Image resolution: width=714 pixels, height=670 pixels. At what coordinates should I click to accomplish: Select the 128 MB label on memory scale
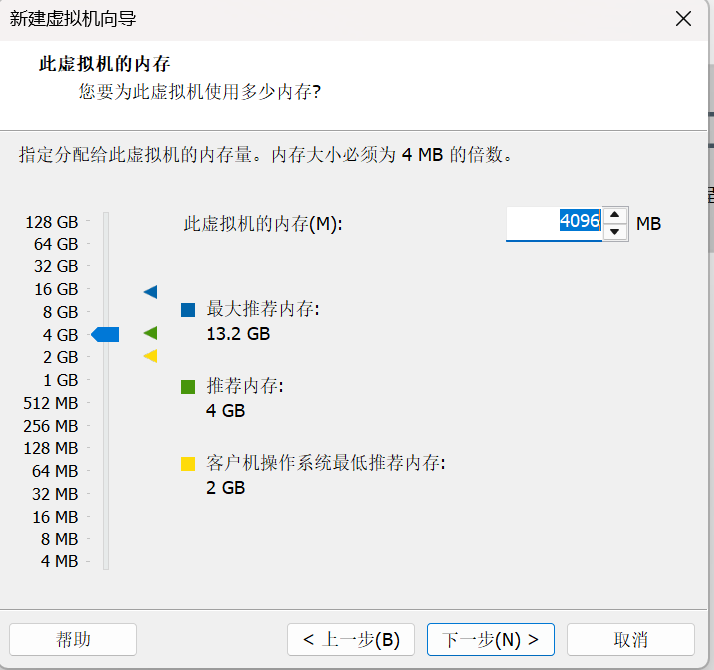[x=51, y=448]
